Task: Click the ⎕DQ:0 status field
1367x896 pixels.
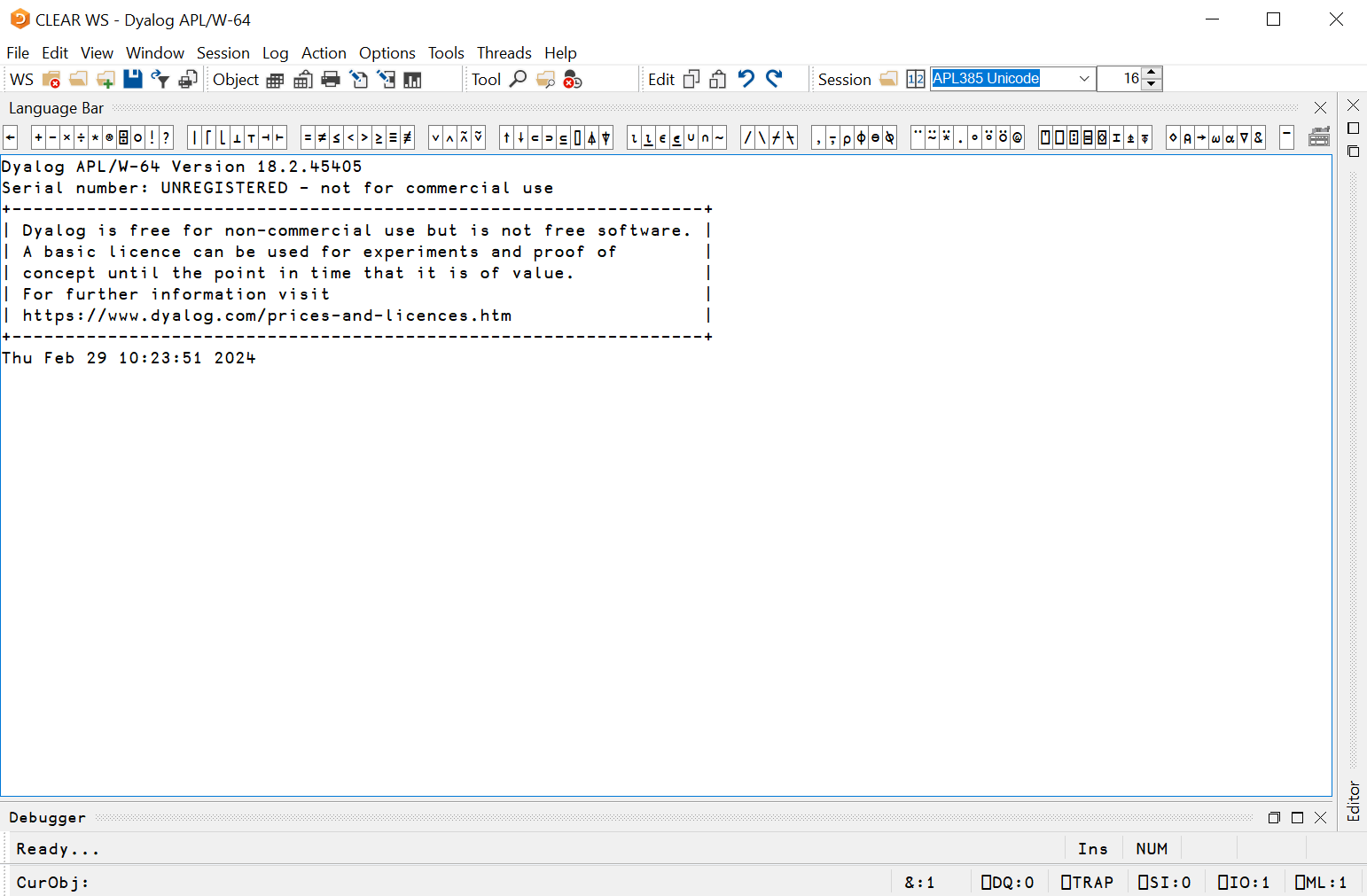Action: [1007, 883]
